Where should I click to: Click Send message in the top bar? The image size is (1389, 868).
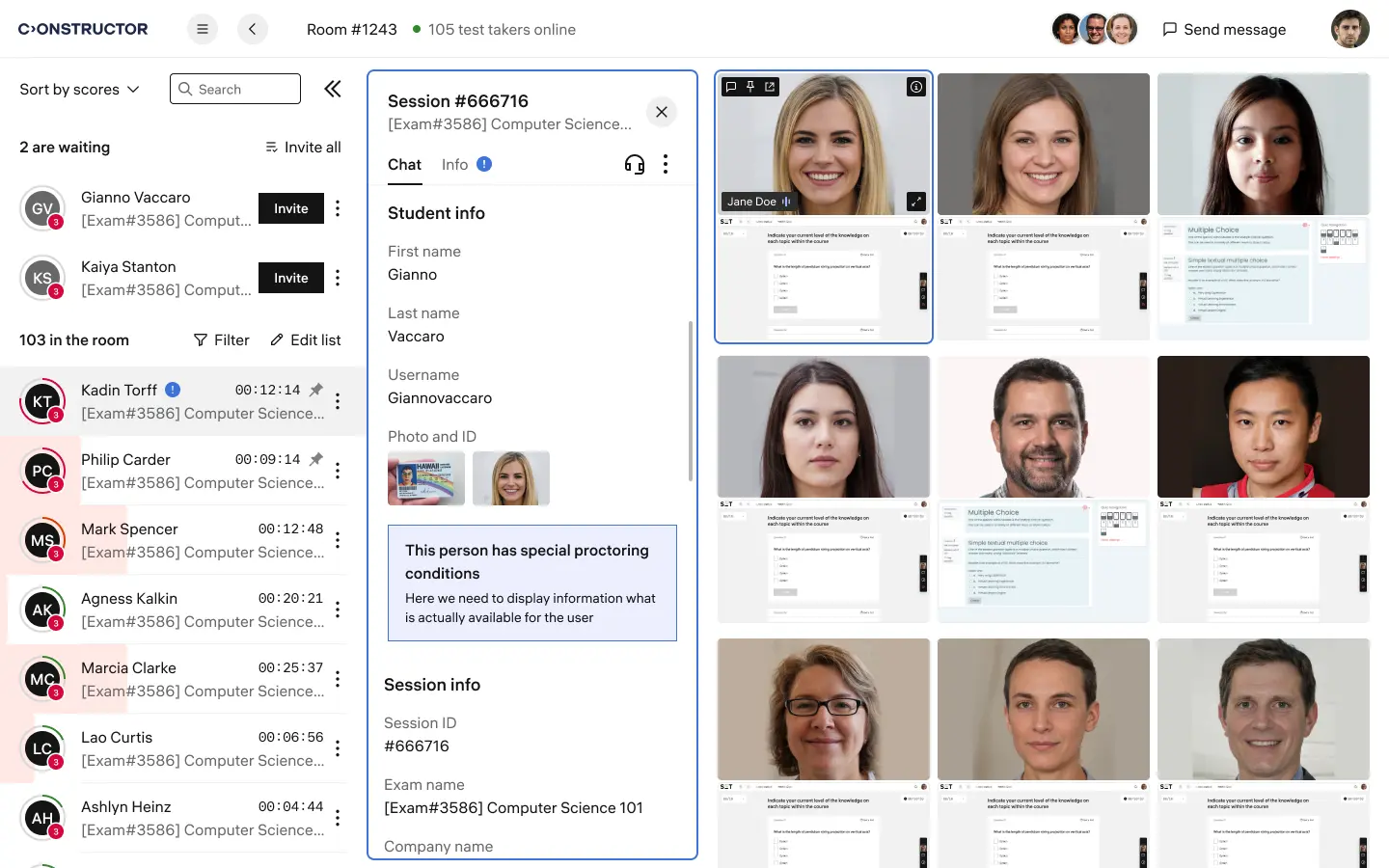coord(1224,30)
